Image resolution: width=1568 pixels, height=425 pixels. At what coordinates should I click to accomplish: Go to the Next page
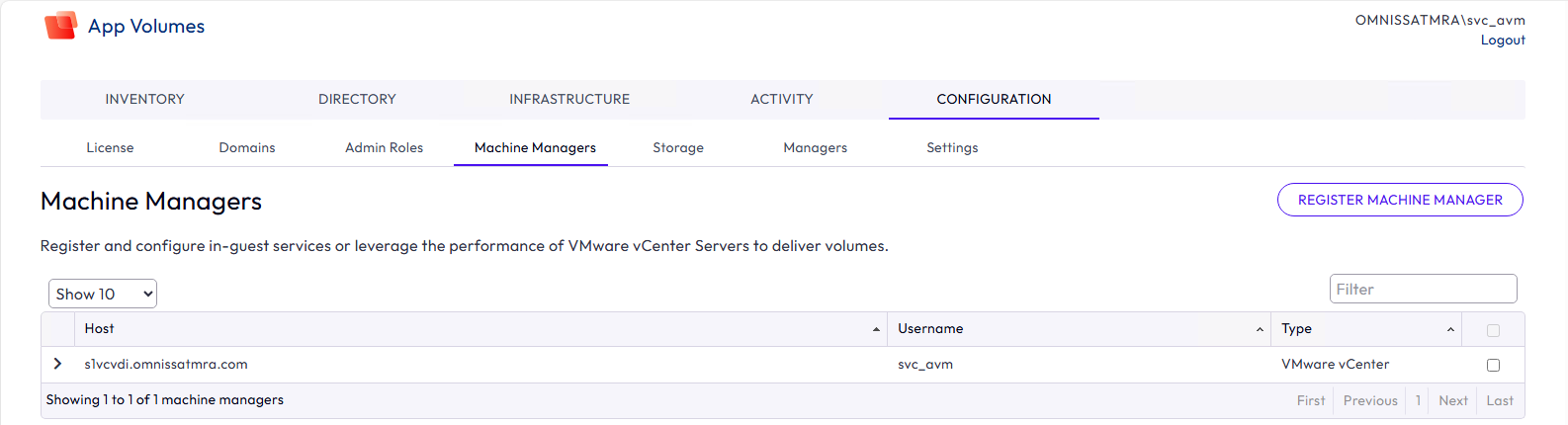point(1452,400)
